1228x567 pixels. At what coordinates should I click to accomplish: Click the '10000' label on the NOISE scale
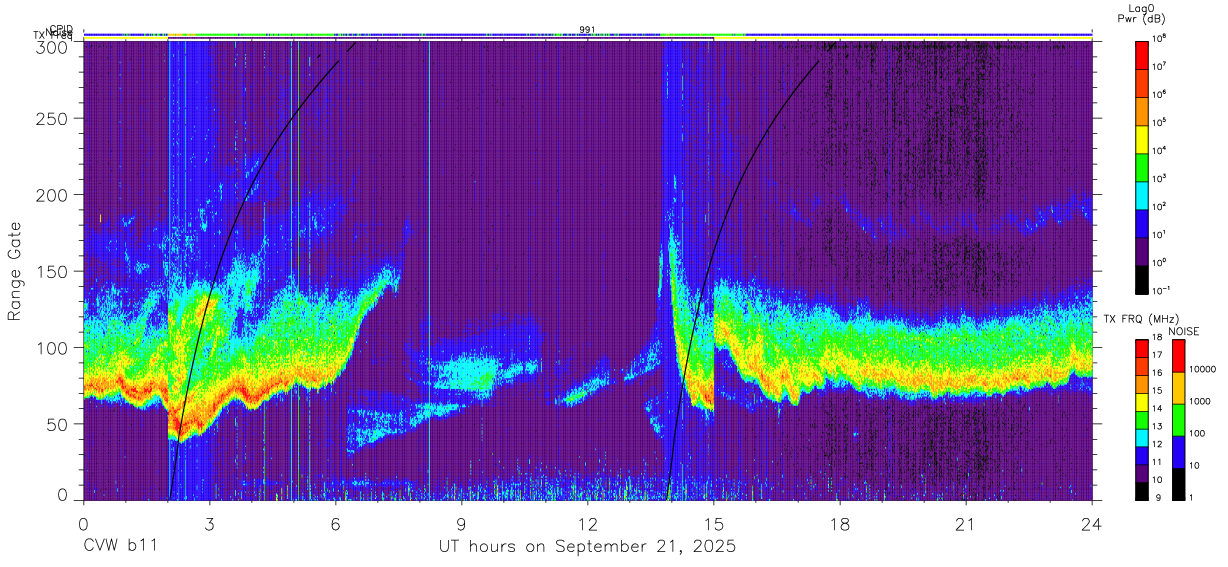tap(1204, 369)
